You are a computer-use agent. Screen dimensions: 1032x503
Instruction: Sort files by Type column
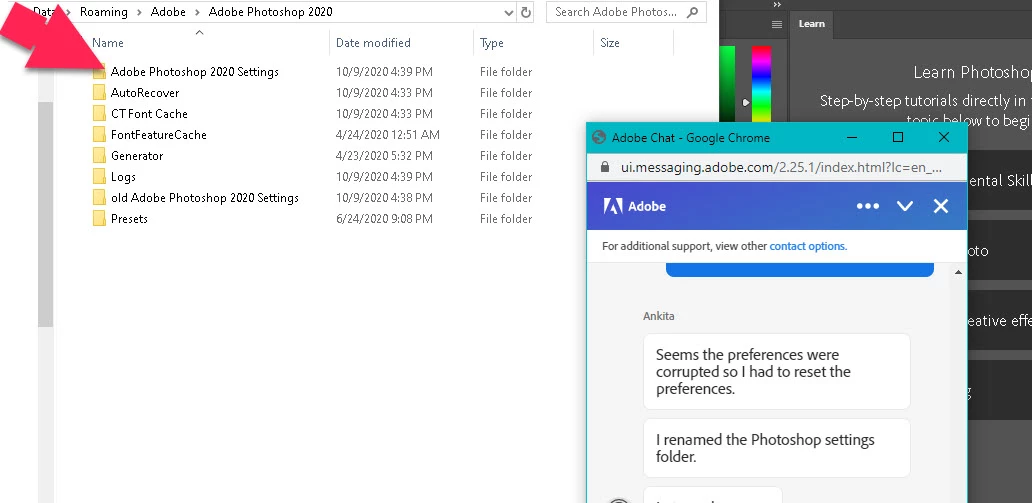pos(492,43)
